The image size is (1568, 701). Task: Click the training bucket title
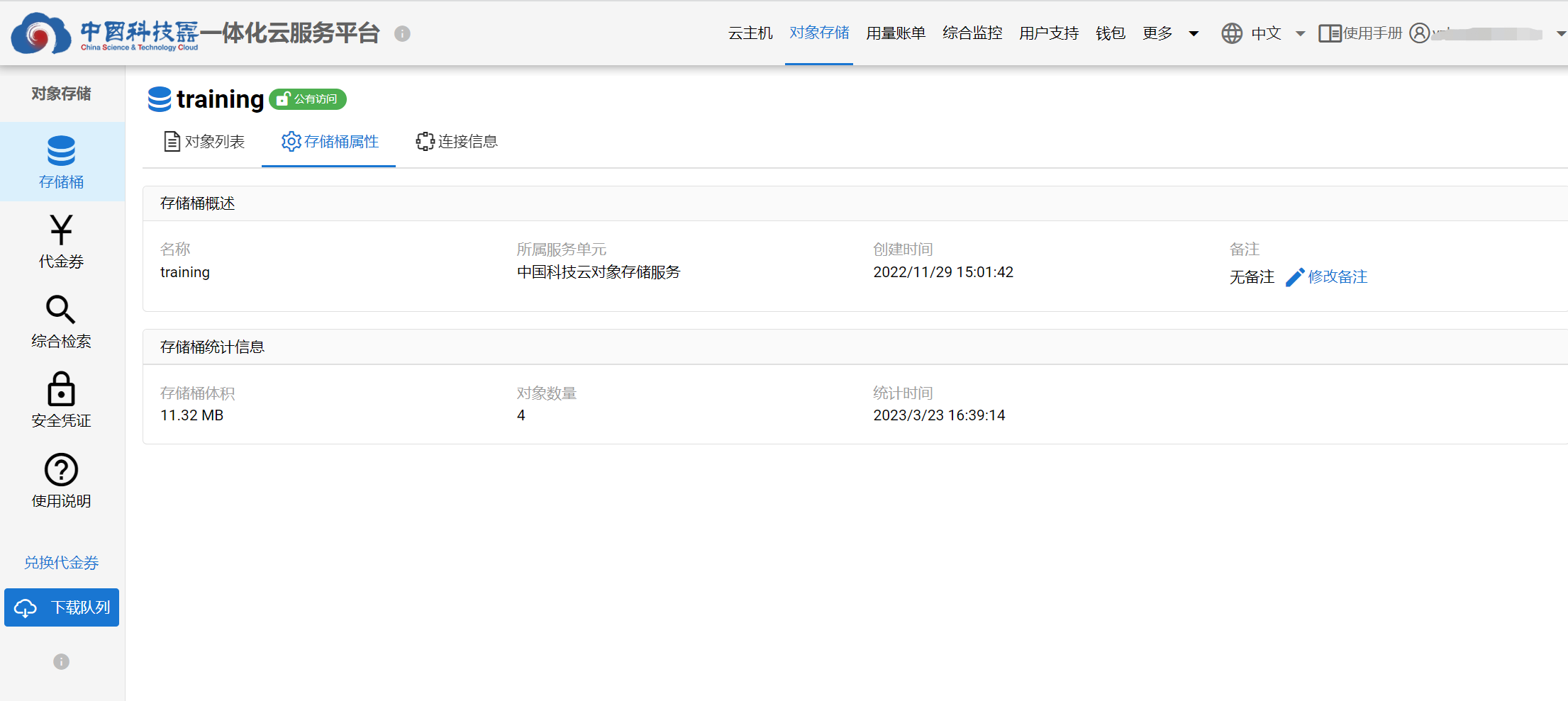pyautogui.click(x=220, y=99)
